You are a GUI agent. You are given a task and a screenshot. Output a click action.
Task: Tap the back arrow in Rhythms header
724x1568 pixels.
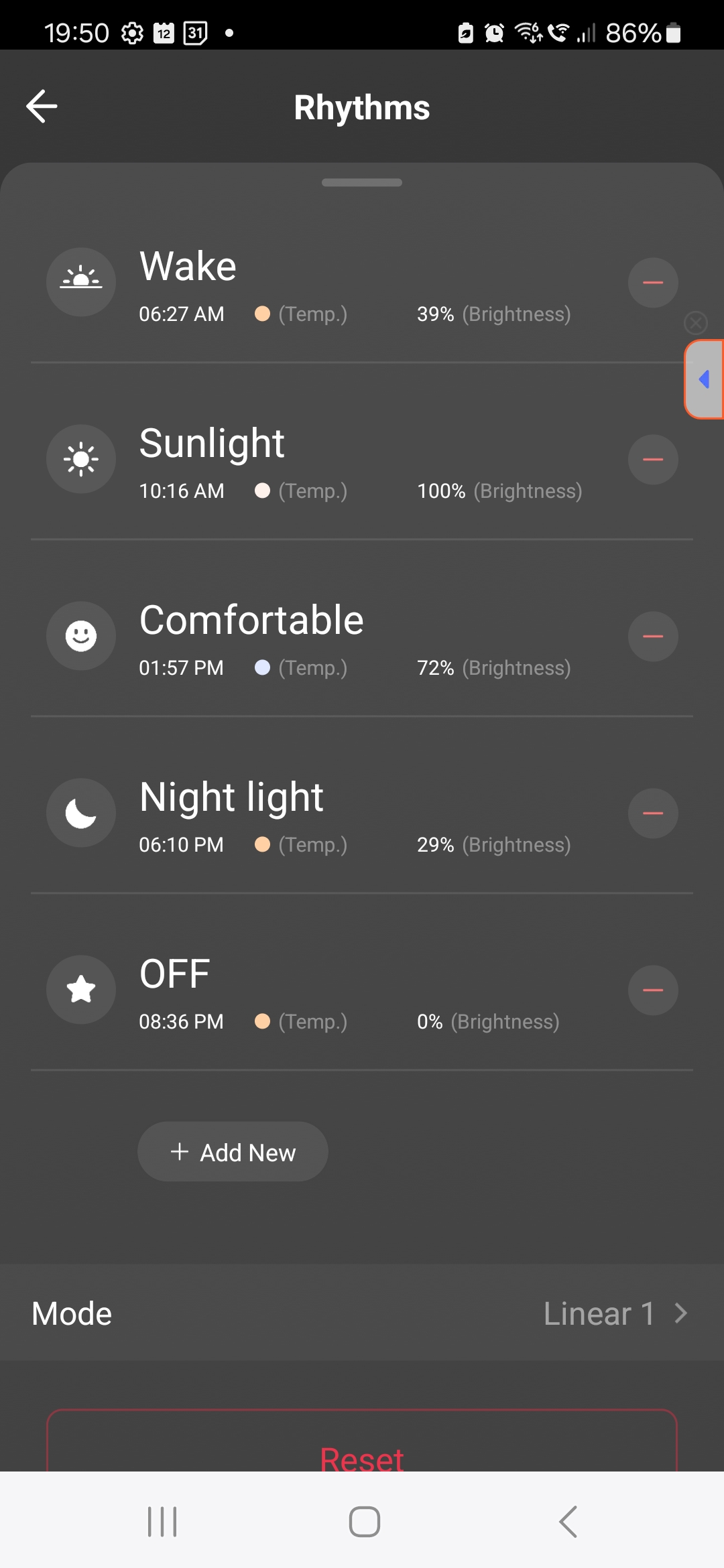pyautogui.click(x=42, y=107)
